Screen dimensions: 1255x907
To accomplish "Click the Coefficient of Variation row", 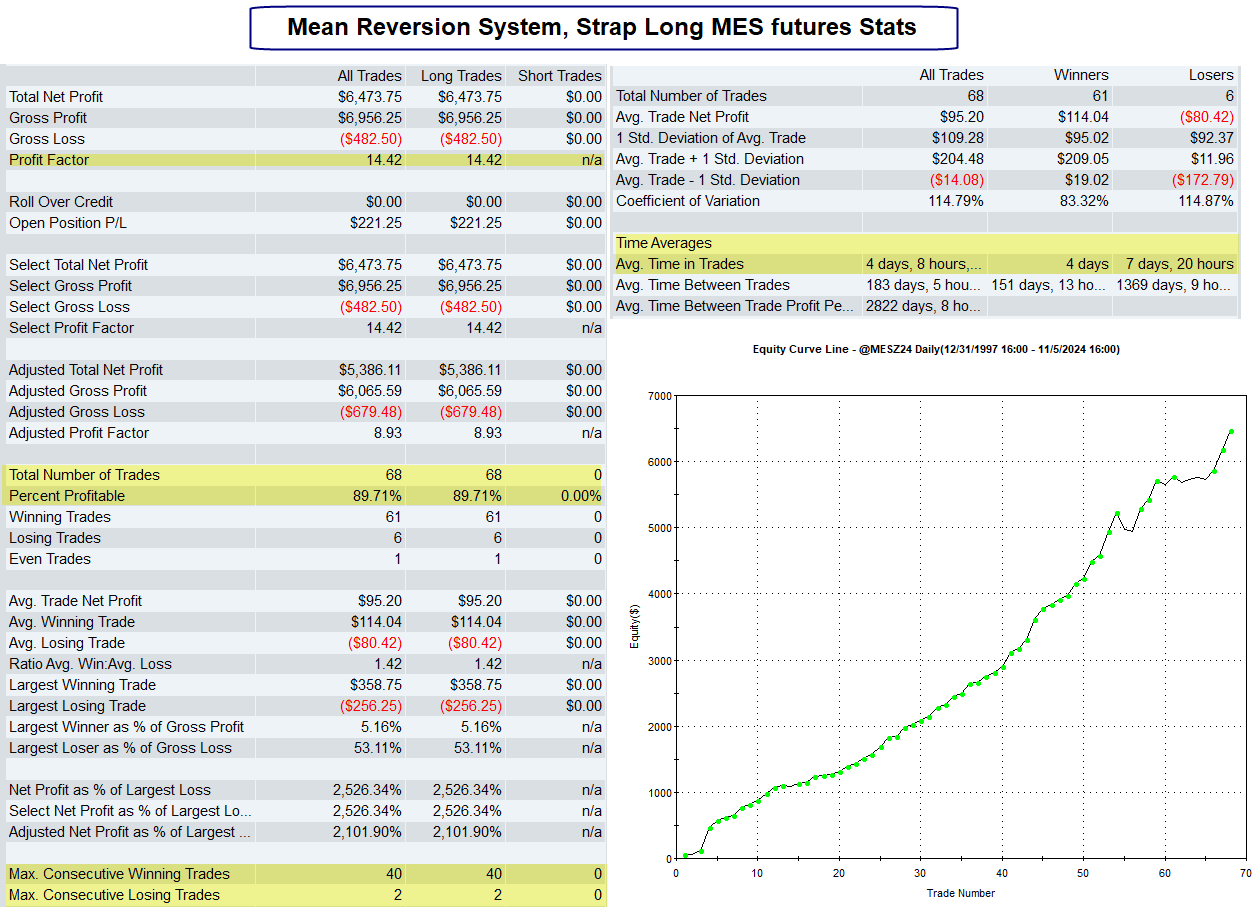I will (925, 201).
